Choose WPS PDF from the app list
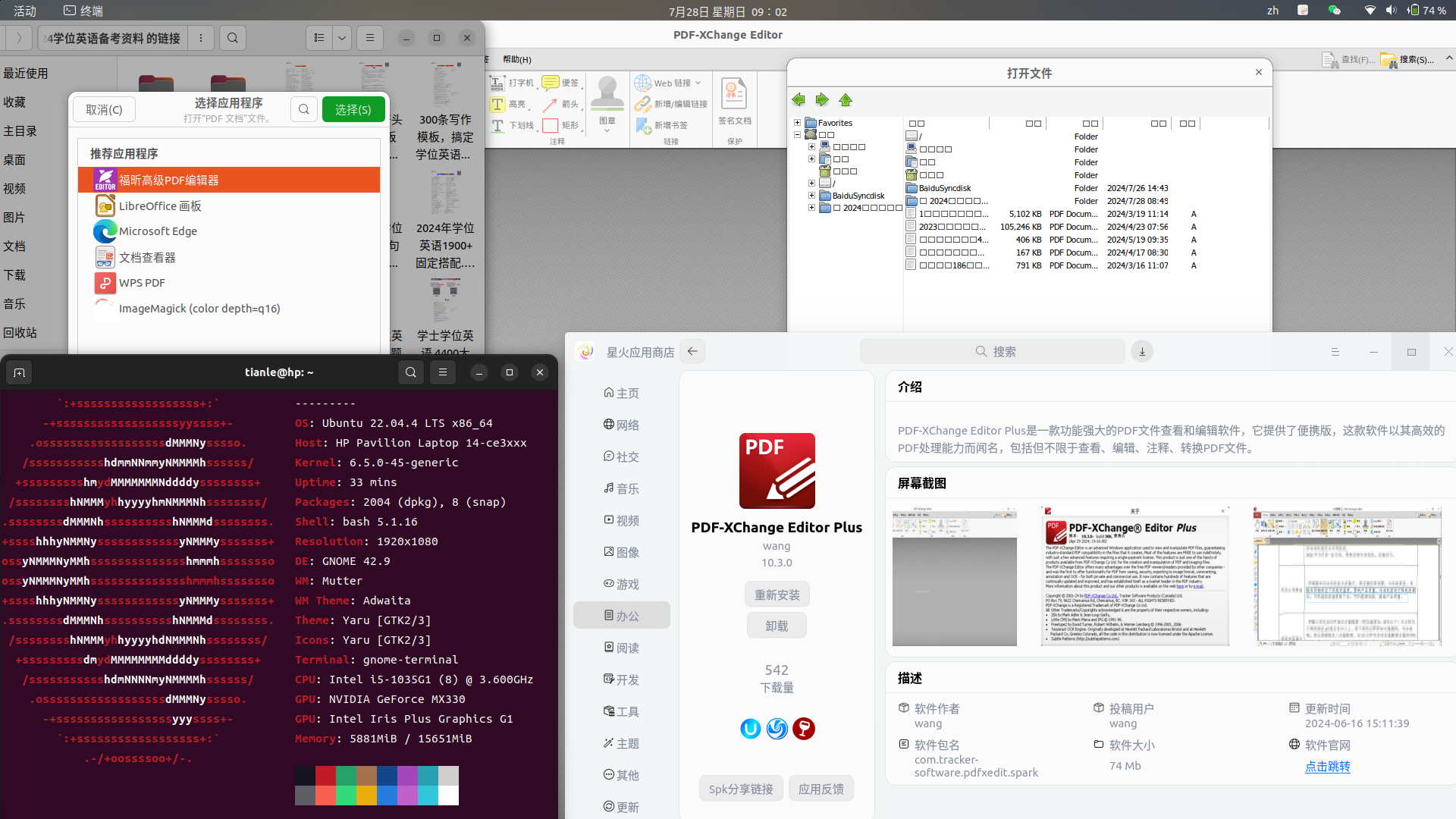The height and width of the screenshot is (819, 1456). 229,283
